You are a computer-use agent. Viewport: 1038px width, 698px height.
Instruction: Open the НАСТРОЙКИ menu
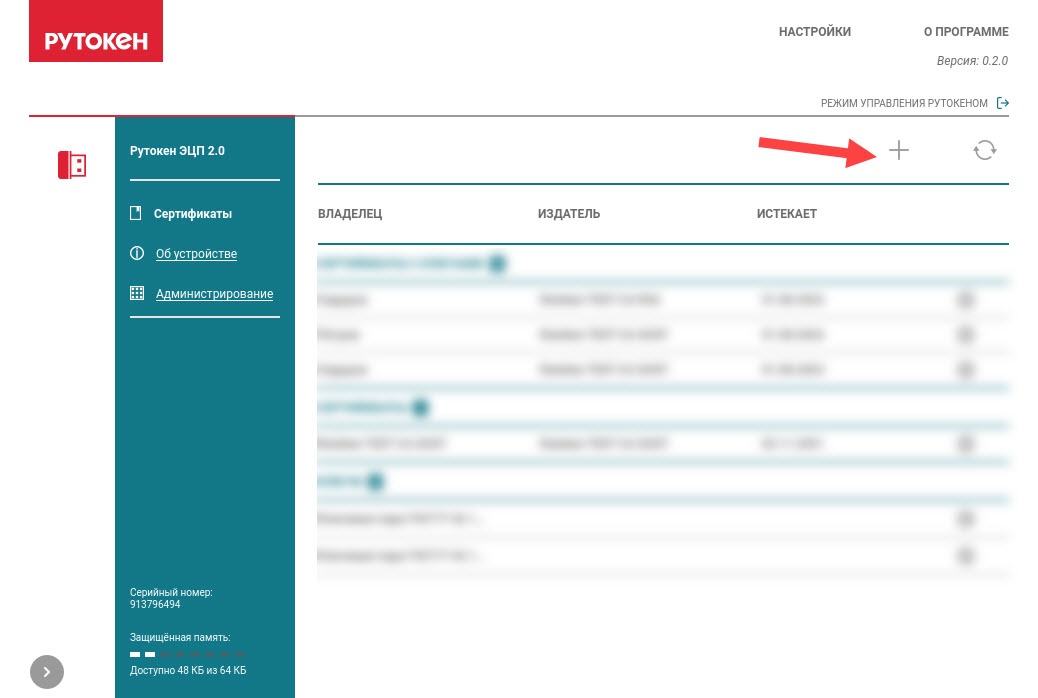814,32
